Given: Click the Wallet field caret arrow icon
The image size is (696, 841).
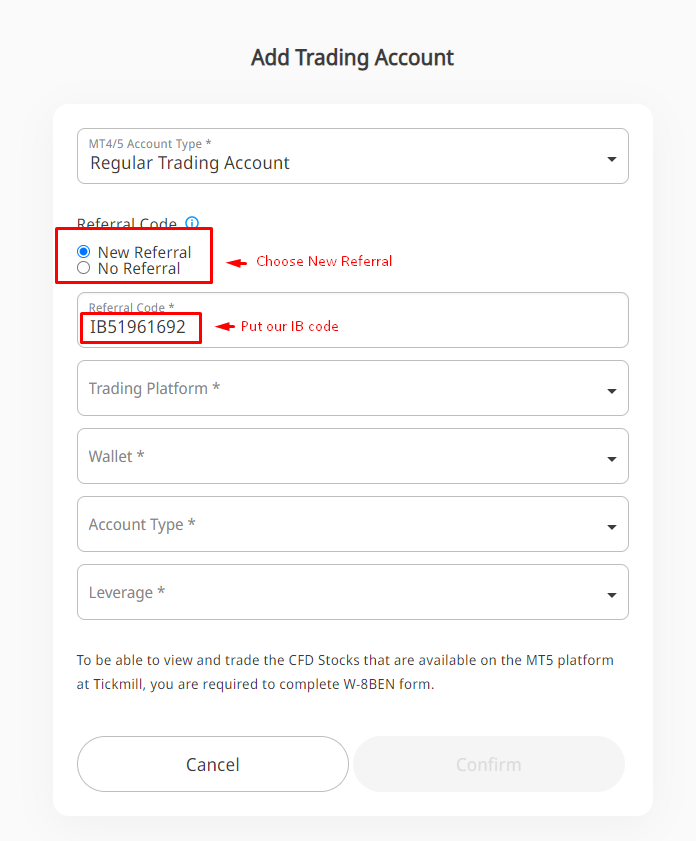Looking at the screenshot, I should pyautogui.click(x=611, y=459).
